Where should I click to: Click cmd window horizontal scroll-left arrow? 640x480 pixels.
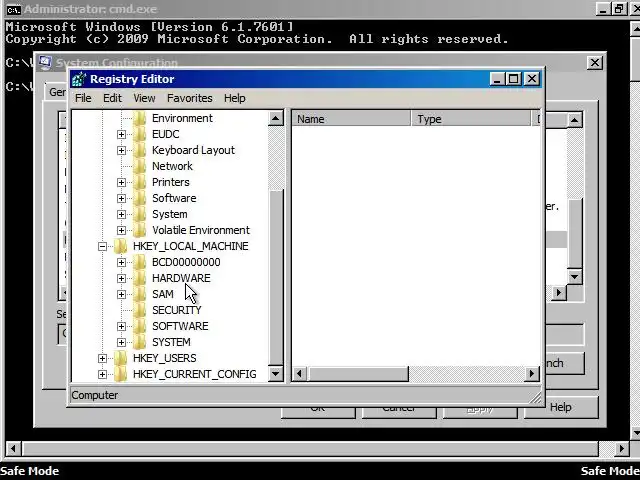tap(13, 449)
